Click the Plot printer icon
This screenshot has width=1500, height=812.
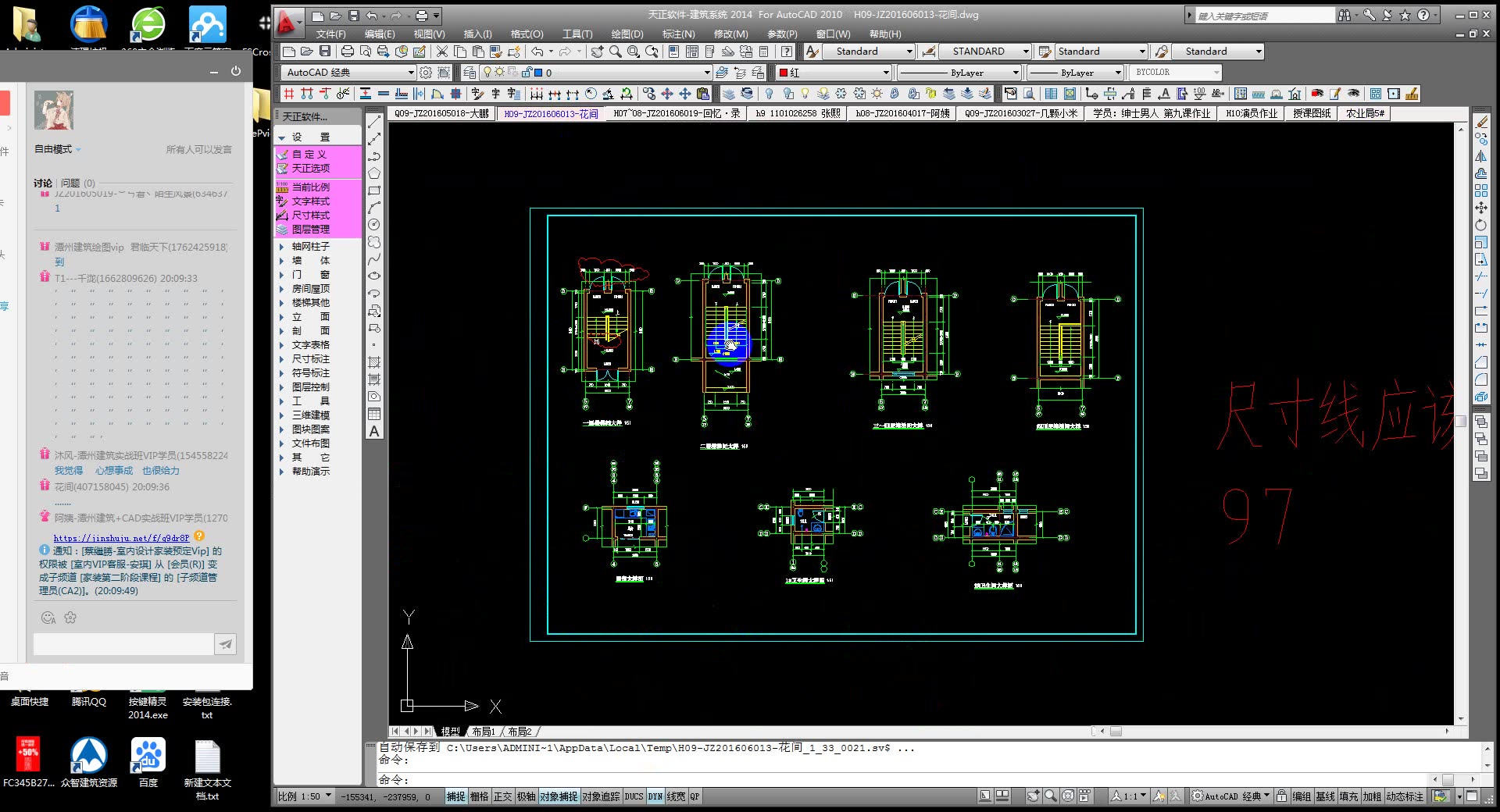tap(348, 52)
